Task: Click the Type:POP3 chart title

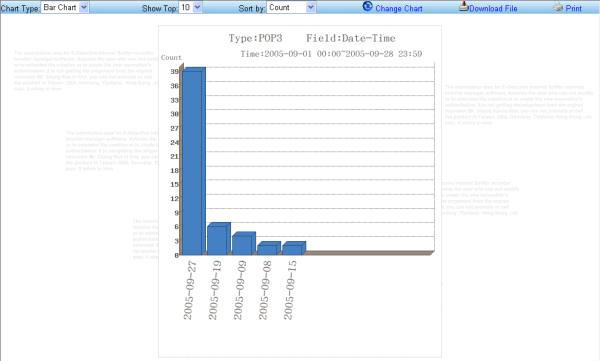Action: tap(255, 38)
